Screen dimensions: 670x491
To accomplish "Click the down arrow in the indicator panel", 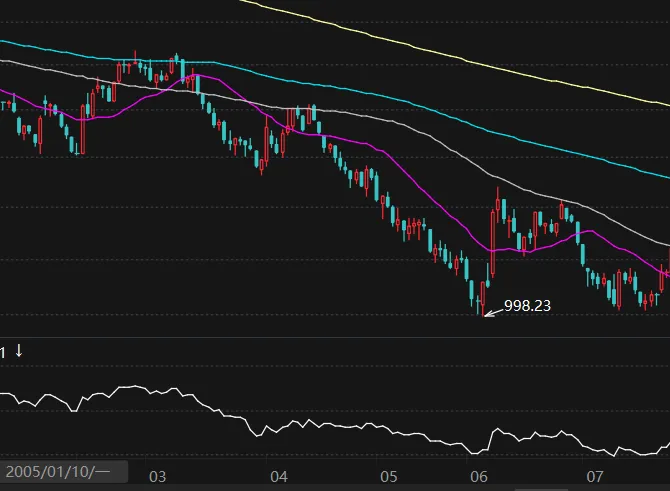I will (x=18, y=351).
